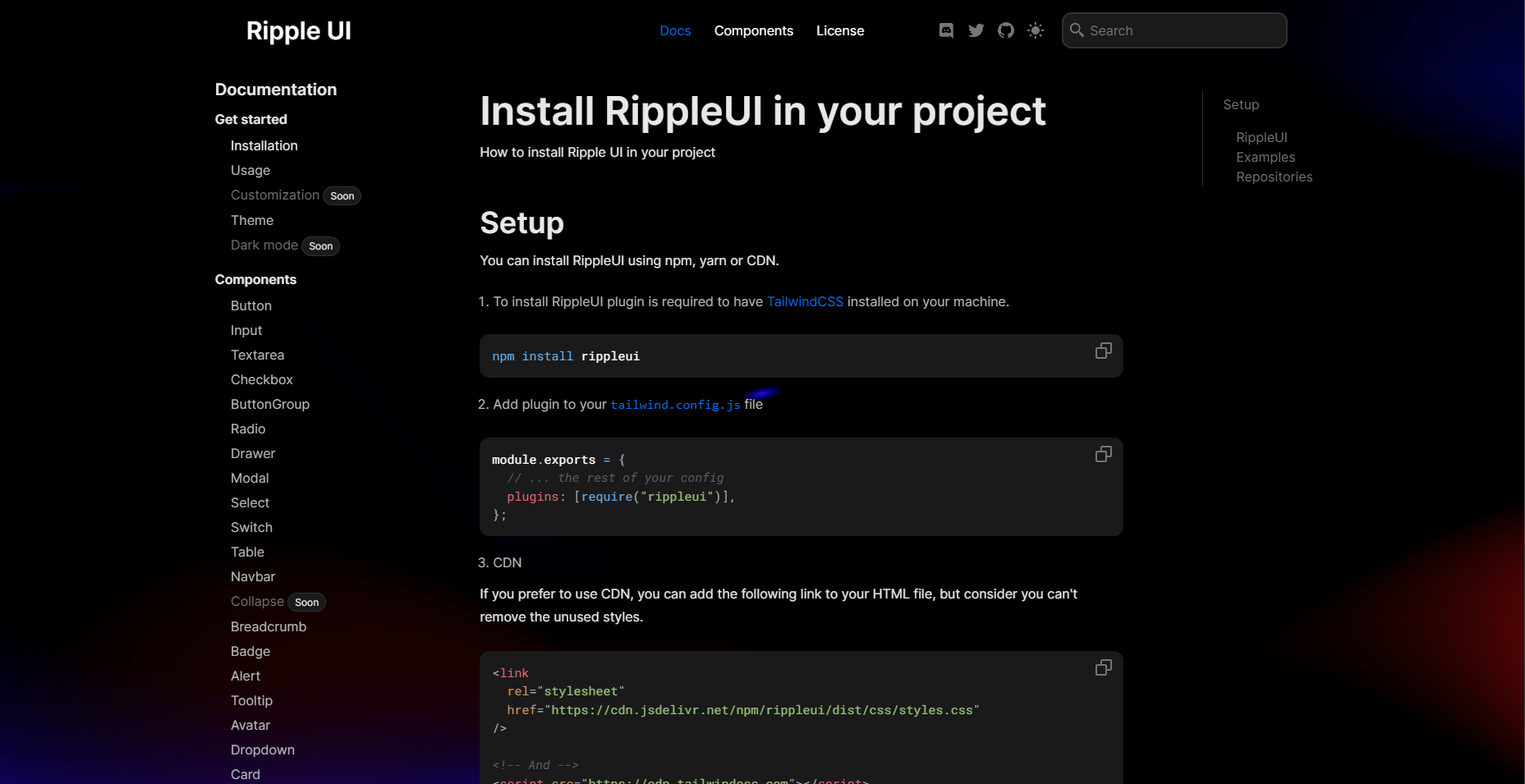Click the Soon badge beside Dark mode
Screen dimensions: 1525x784
[x=320, y=245]
